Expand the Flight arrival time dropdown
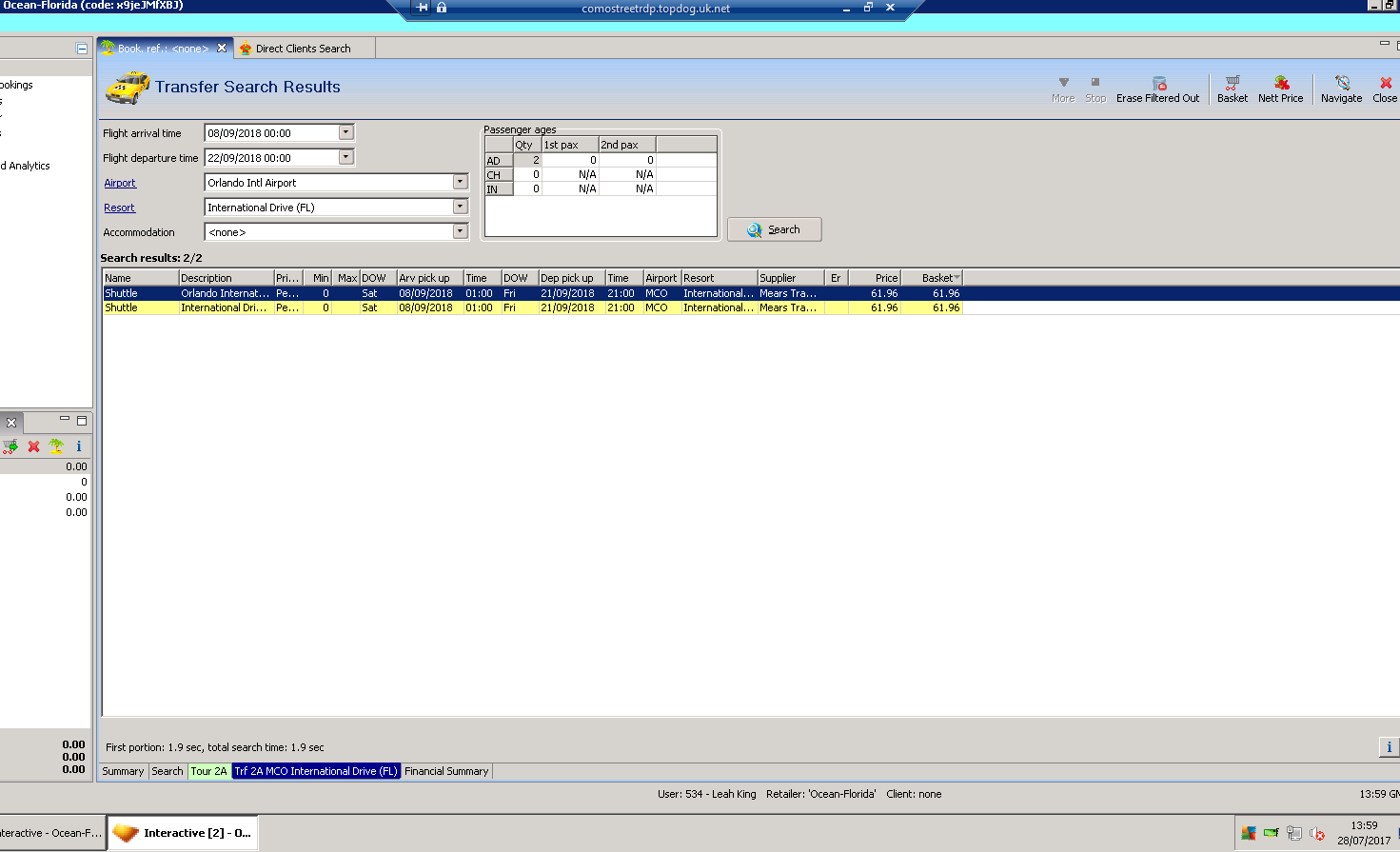The height and width of the screenshot is (852, 1400). (x=346, y=132)
